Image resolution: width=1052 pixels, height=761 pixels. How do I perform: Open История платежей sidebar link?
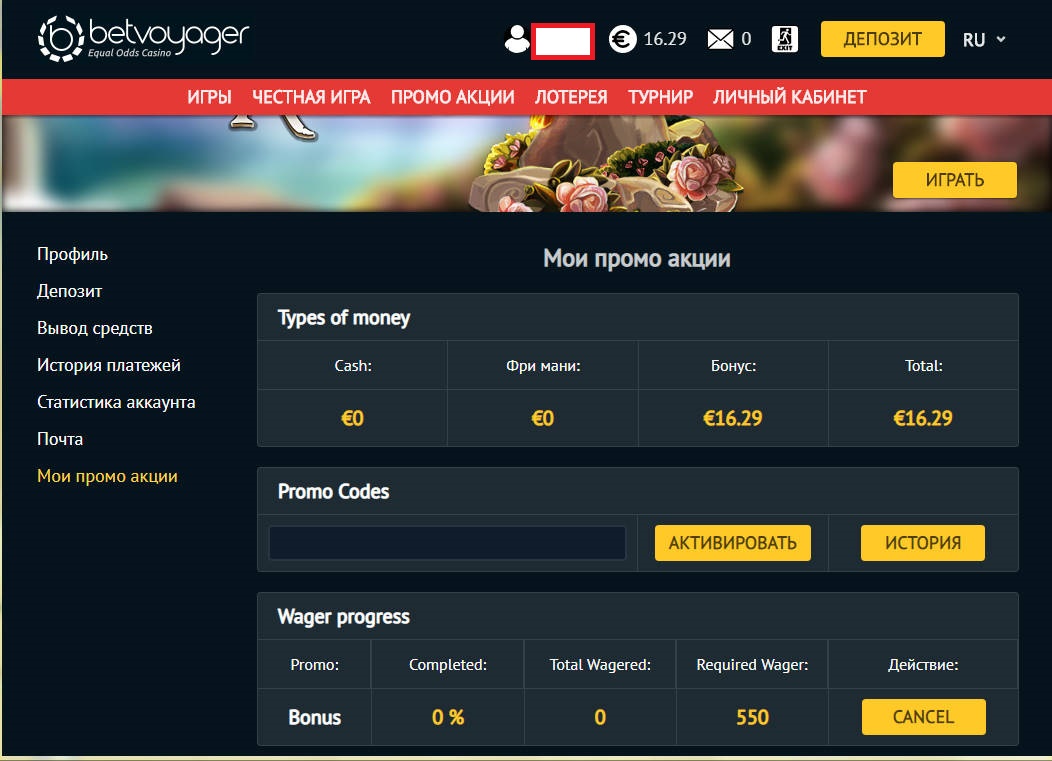click(x=109, y=365)
